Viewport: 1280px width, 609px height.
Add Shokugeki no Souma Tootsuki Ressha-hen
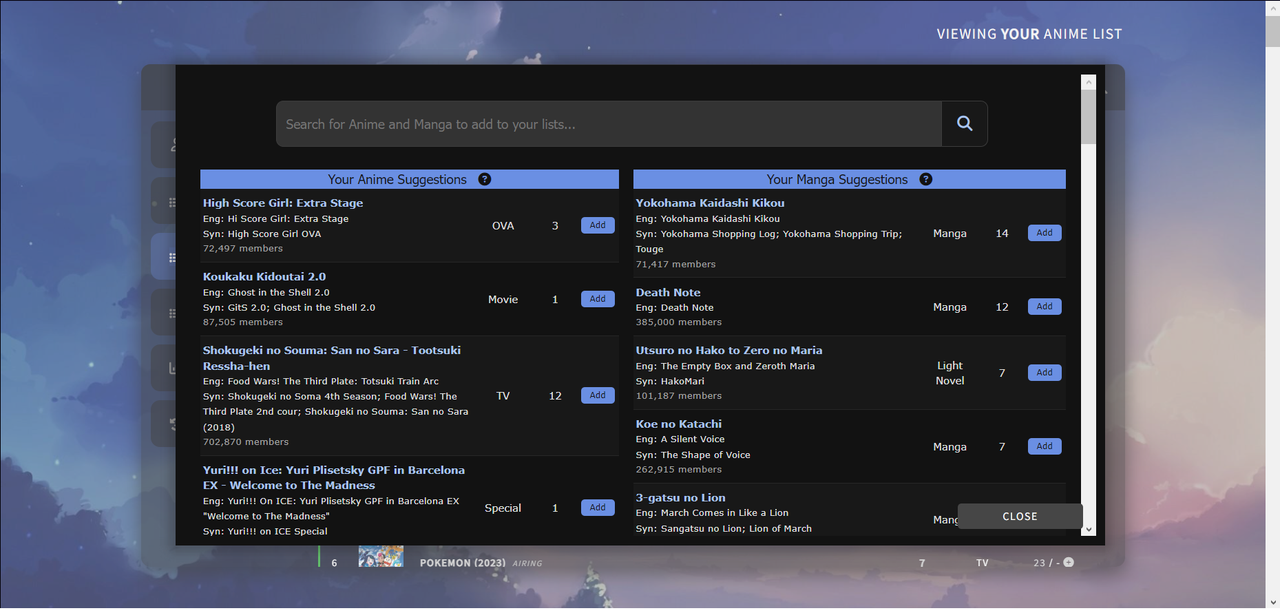[x=597, y=395]
